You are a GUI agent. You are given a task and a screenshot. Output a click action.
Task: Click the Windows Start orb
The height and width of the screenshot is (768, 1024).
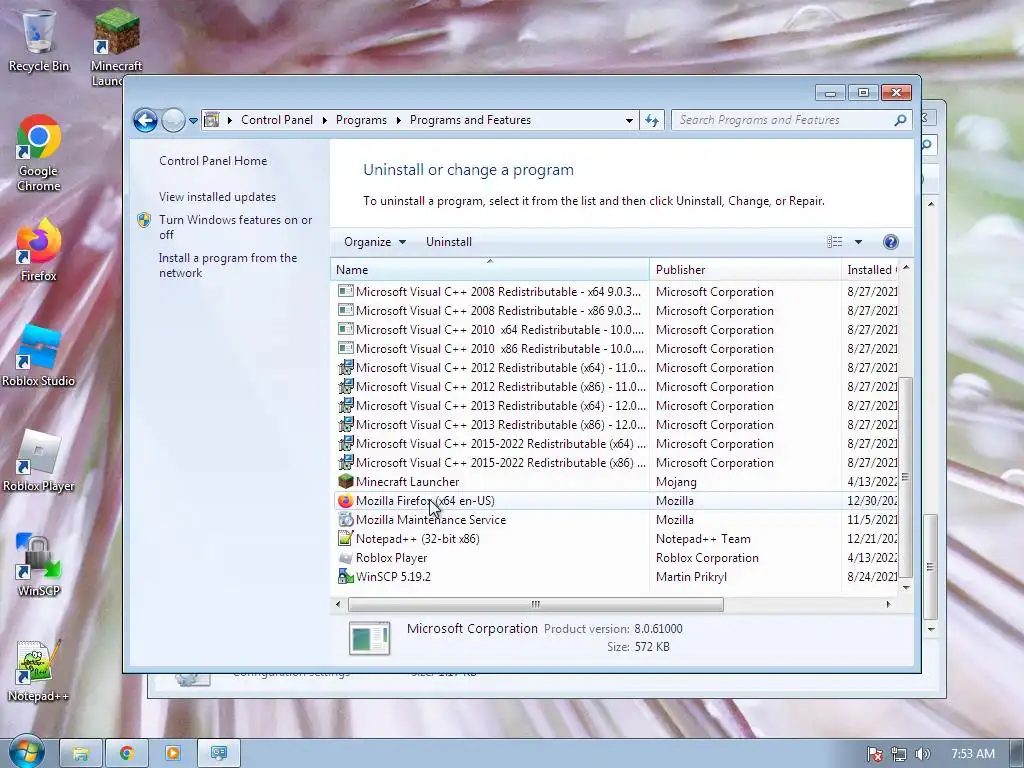coord(26,752)
